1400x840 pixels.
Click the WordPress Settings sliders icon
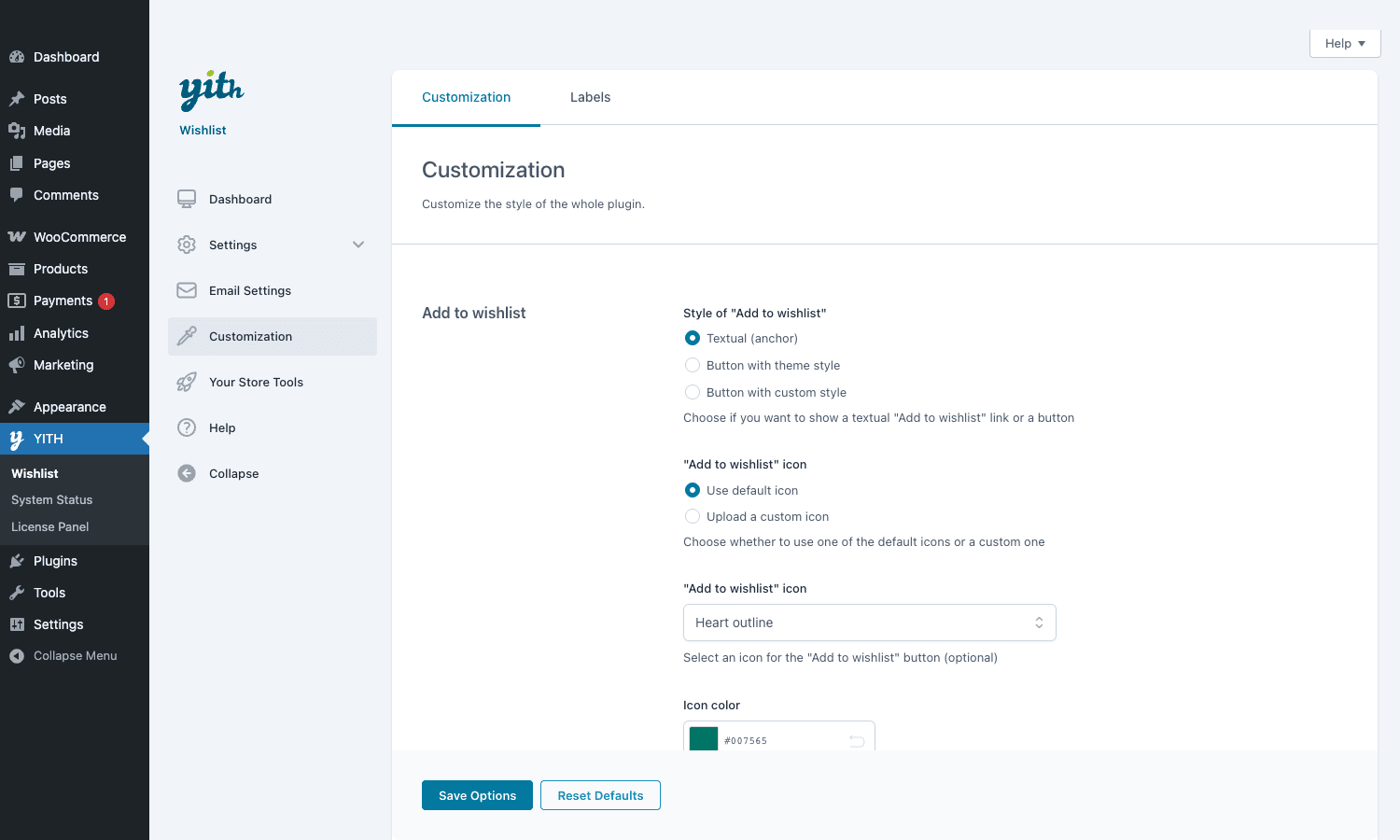pos(17,624)
